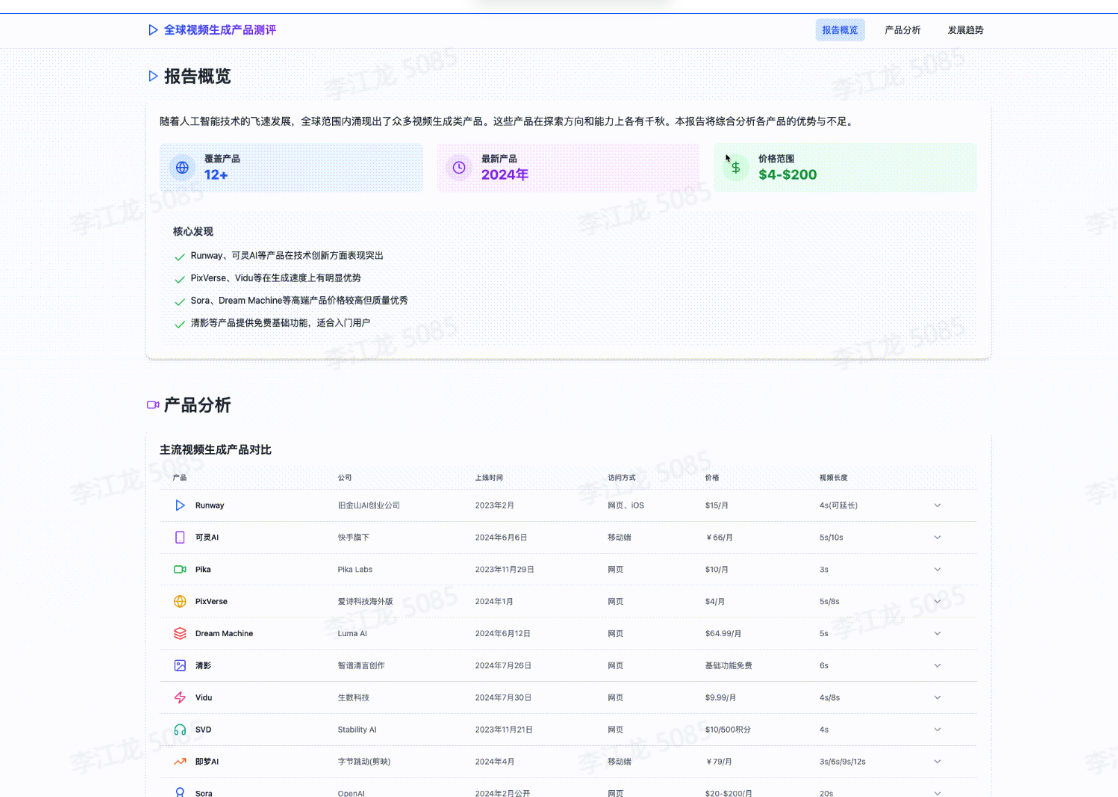Screen dimensions: 1118x797
Task: Click the 全球视频生成产品测评 site title
Action: click(220, 30)
